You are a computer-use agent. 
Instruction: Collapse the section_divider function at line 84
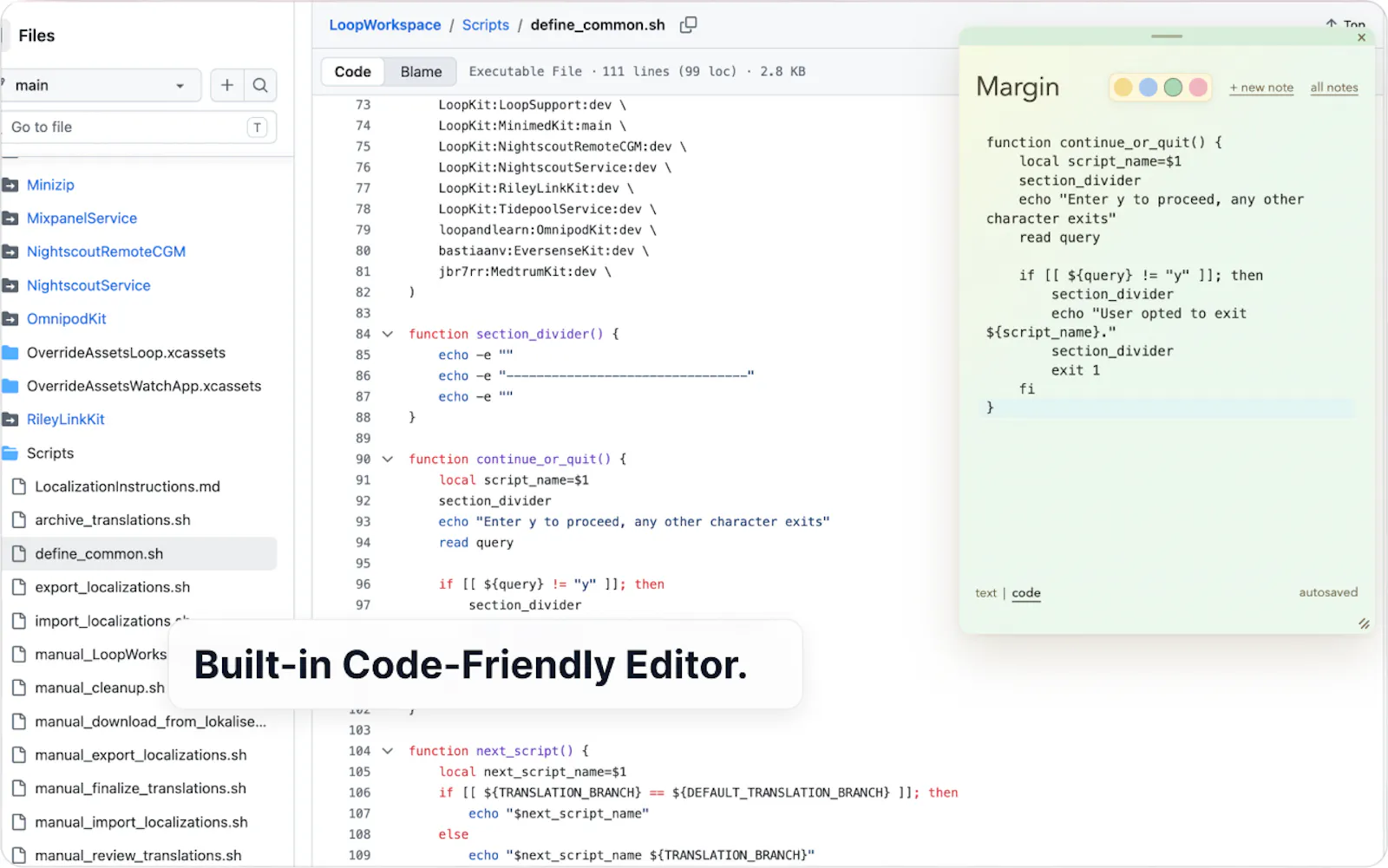[x=388, y=334]
